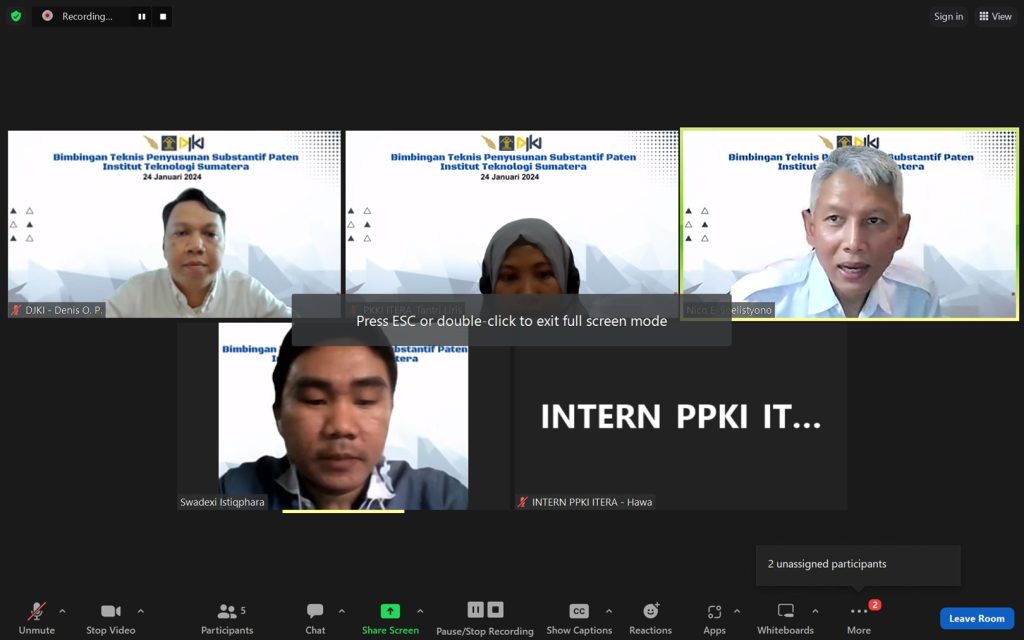The image size is (1024, 640).
Task: Stop Video from the toolbar
Action: 110,618
